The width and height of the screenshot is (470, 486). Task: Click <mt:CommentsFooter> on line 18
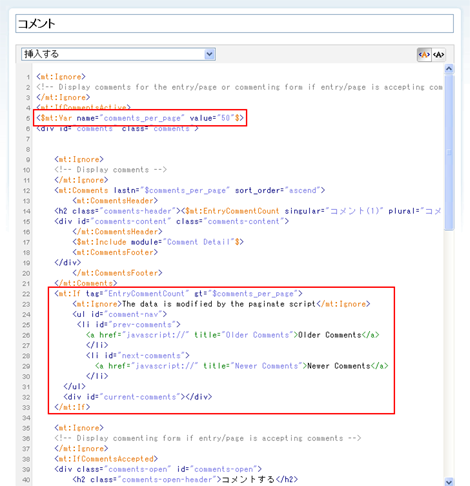tap(115, 252)
